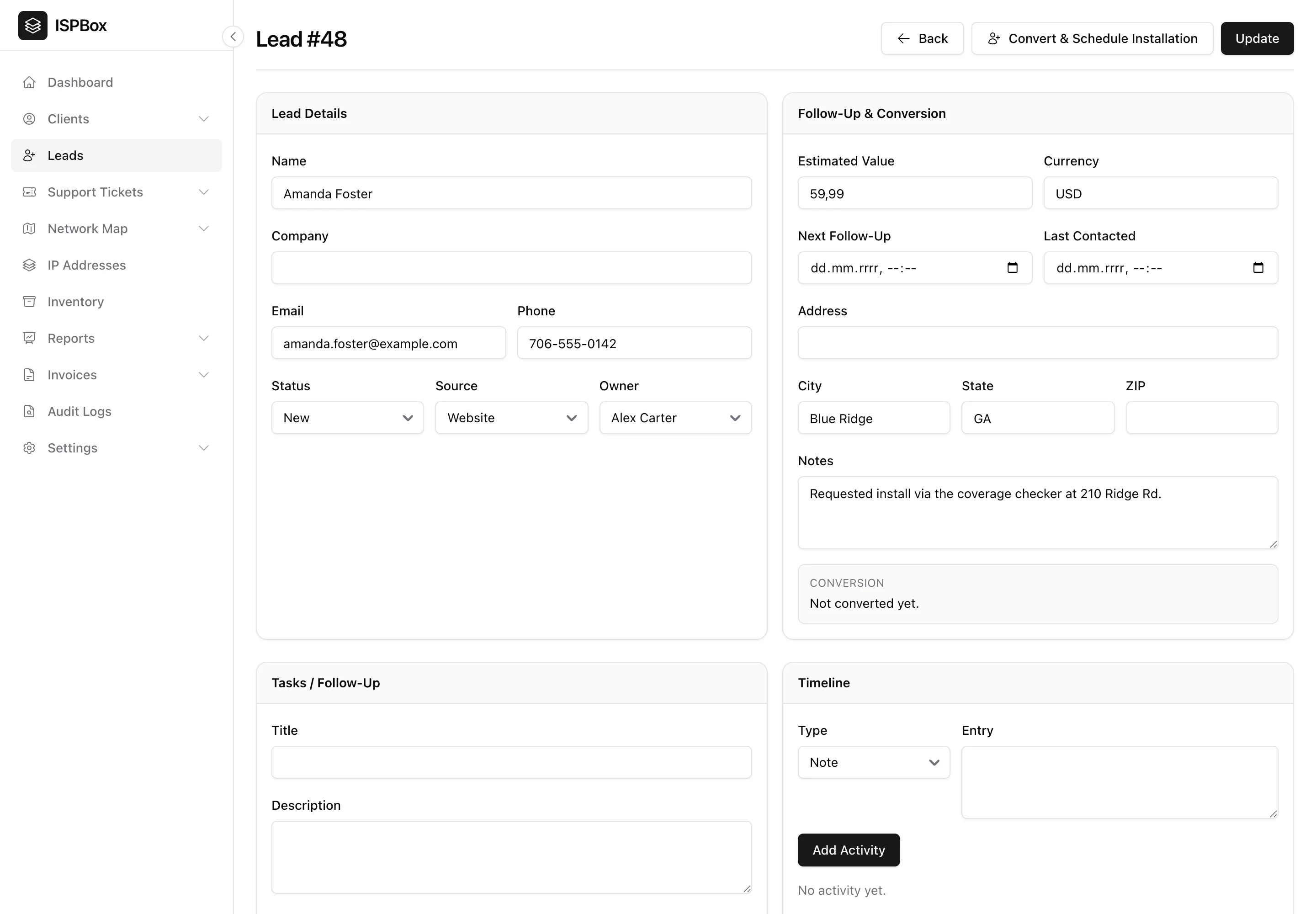Image resolution: width=1316 pixels, height=914 pixels.
Task: Click the Next Follow-Up date field
Action: [x=914, y=268]
